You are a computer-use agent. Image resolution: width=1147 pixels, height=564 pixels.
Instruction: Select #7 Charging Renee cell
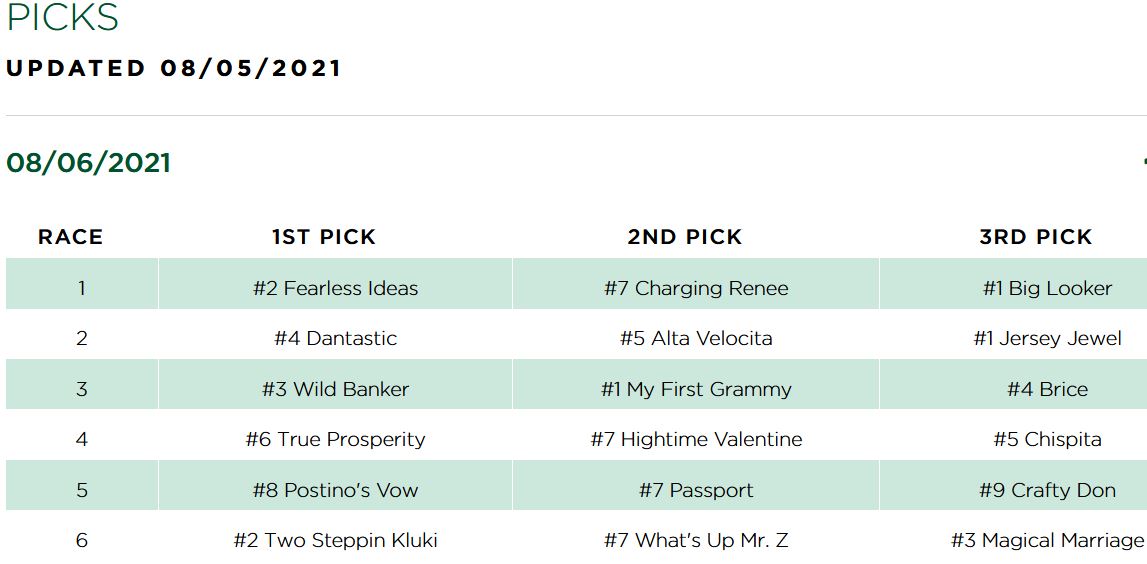coord(696,288)
